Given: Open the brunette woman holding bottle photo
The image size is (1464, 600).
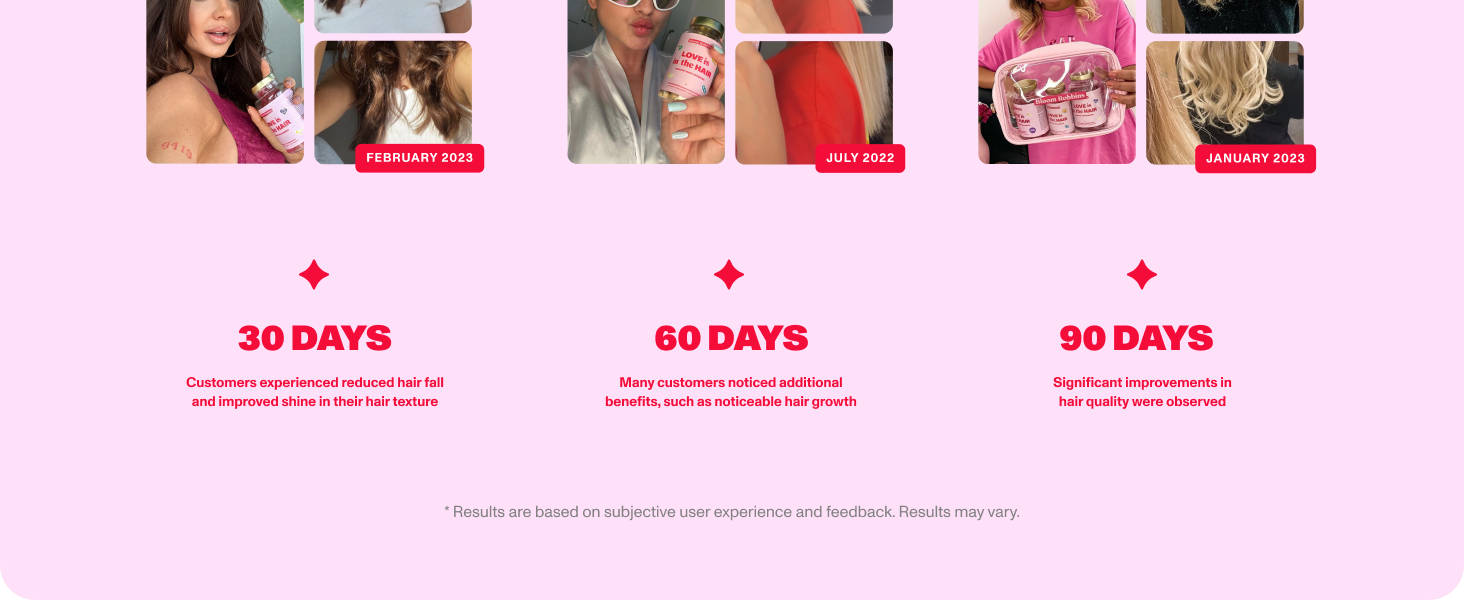Looking at the screenshot, I should coord(225,82).
